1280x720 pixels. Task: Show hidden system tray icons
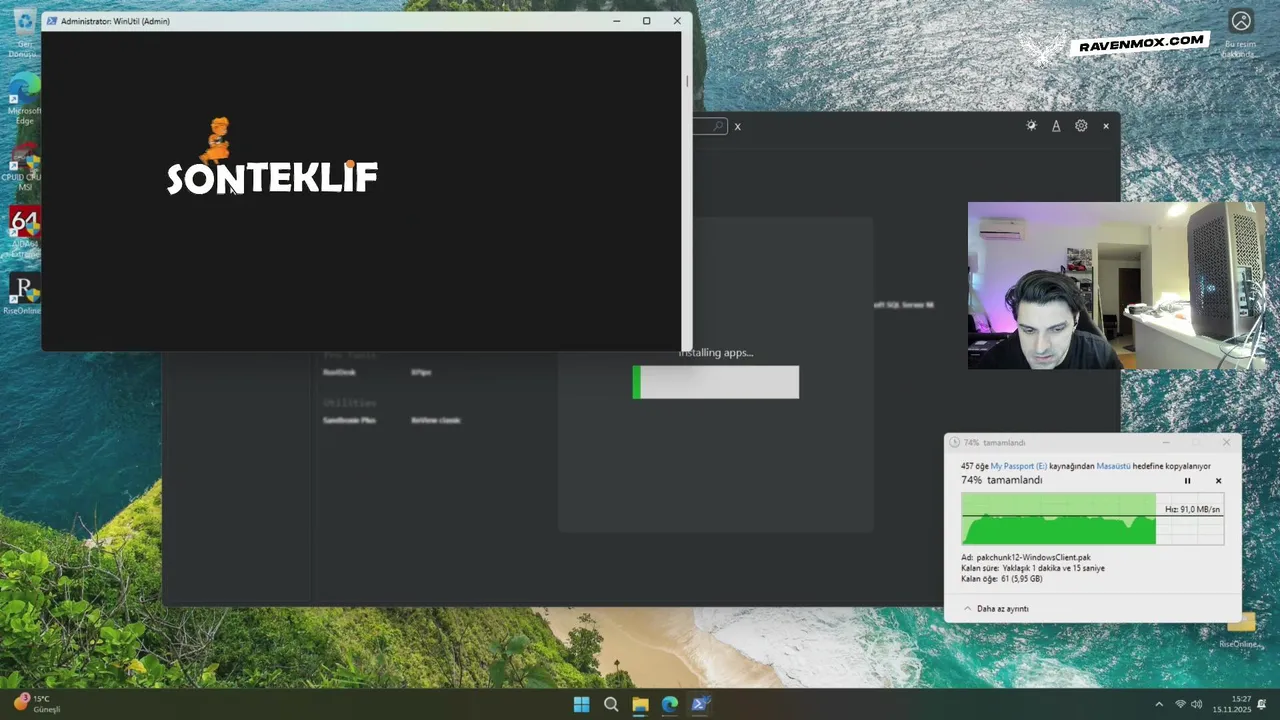(x=1159, y=704)
